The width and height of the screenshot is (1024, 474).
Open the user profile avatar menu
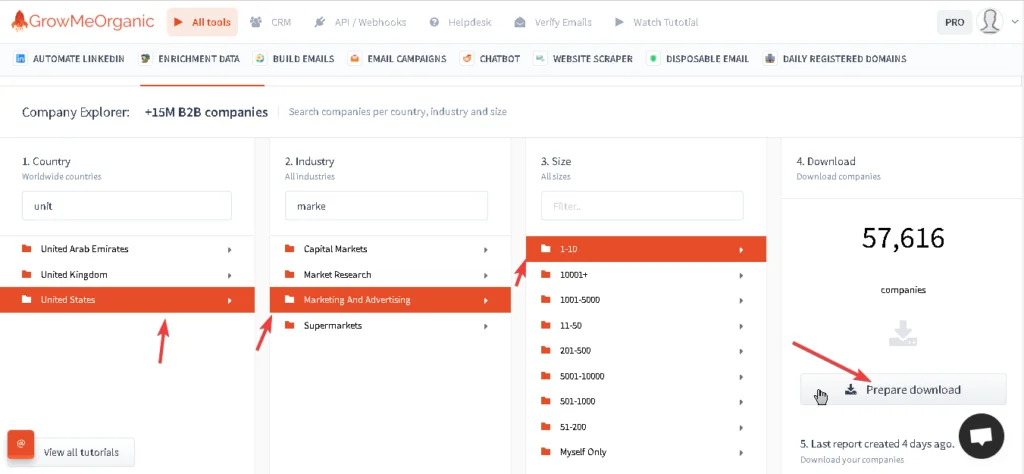990,22
